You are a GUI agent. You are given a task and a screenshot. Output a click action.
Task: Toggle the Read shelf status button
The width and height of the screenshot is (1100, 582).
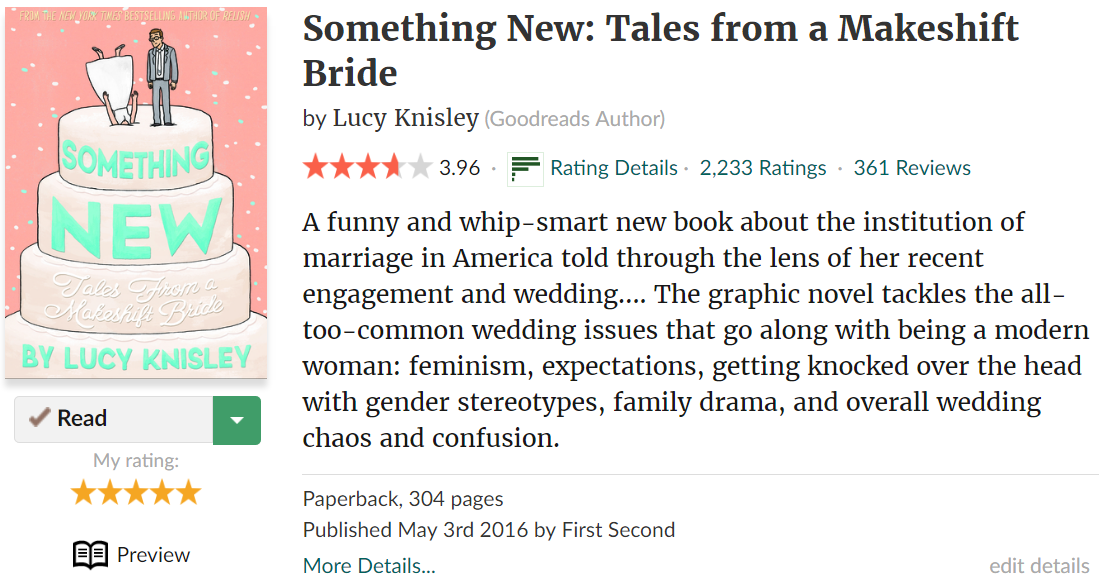click(113, 419)
